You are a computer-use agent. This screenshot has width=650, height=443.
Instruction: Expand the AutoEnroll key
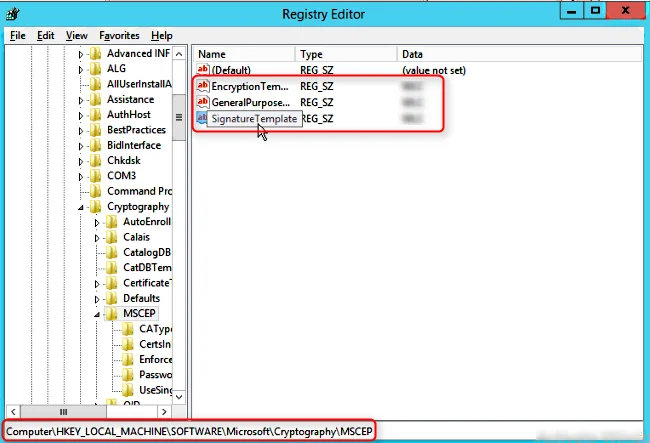97,223
